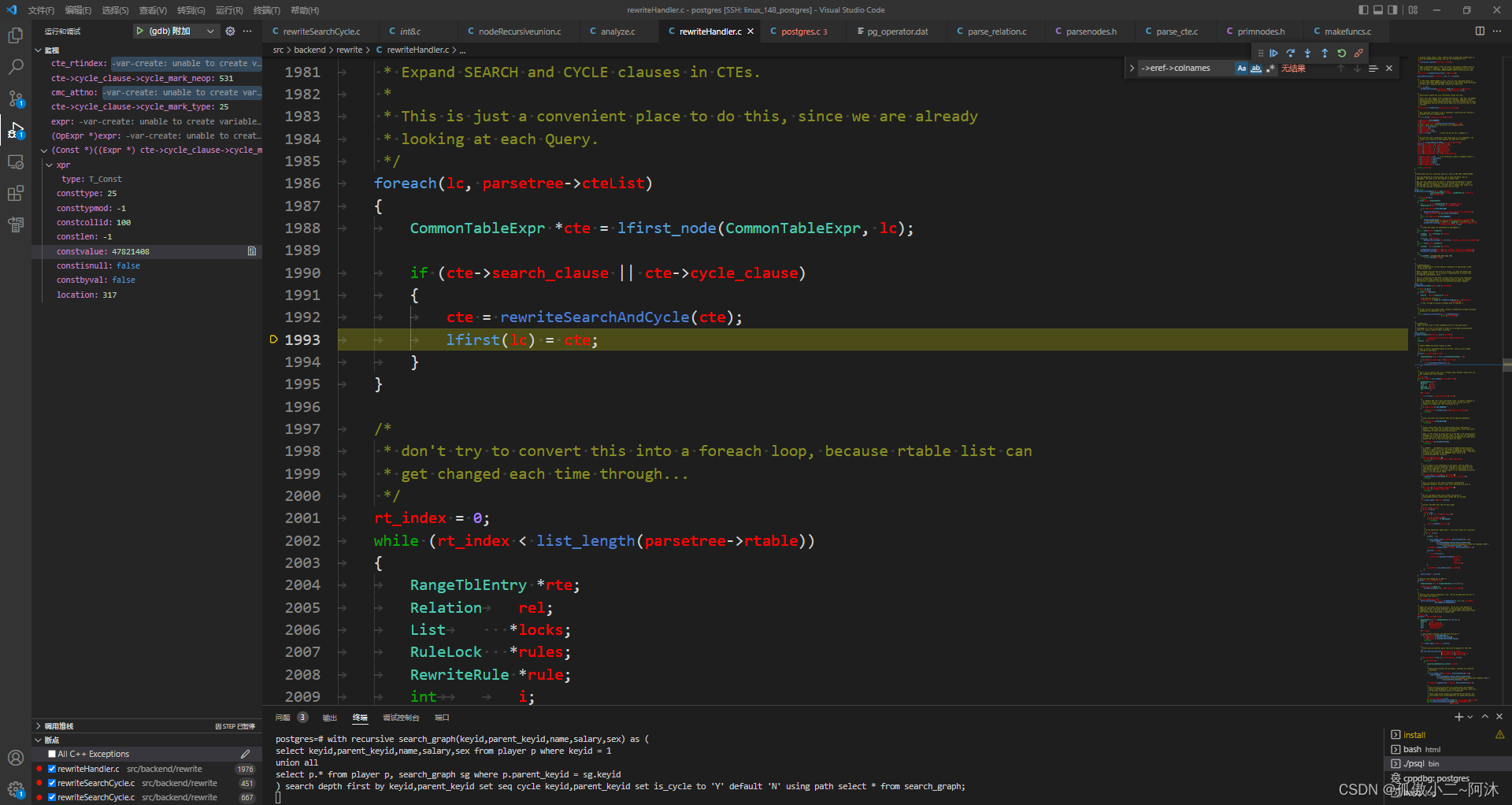
Task: Open editor more actions ellipsis
Action: point(1497,31)
